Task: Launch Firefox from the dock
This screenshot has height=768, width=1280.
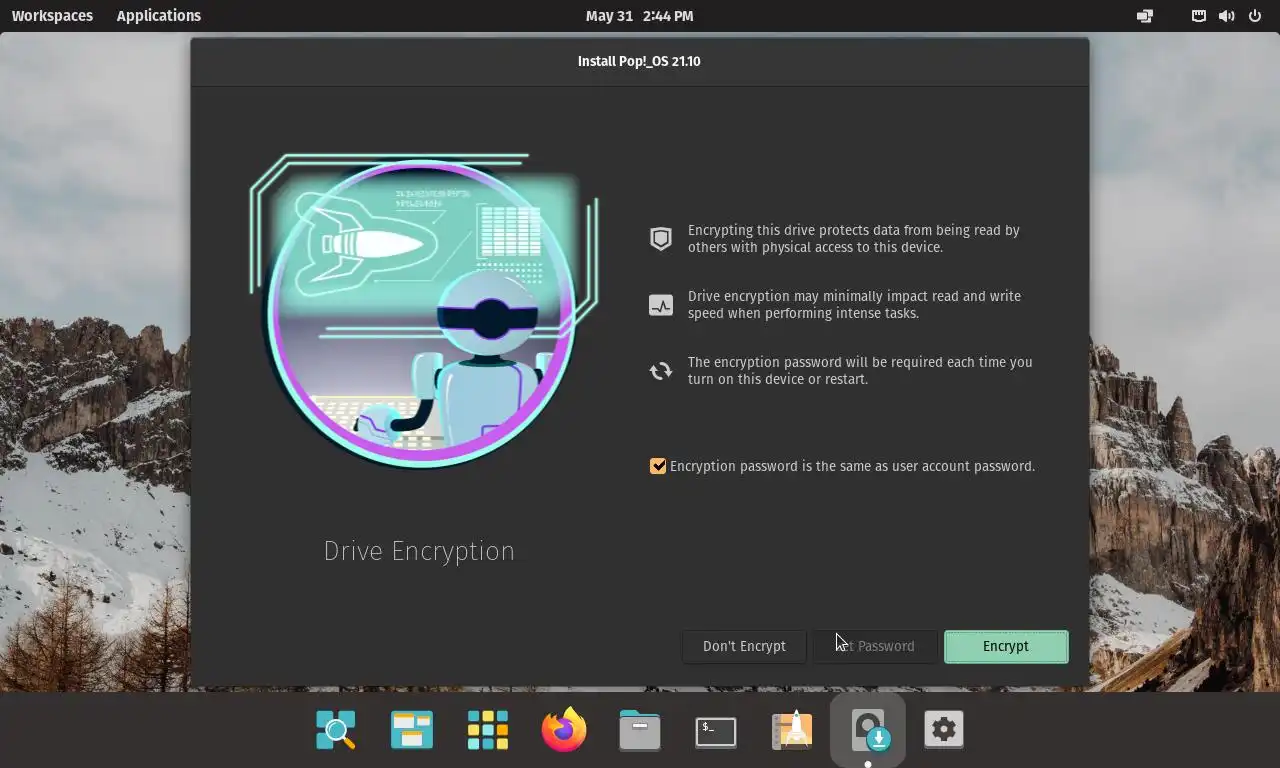Action: (564, 730)
